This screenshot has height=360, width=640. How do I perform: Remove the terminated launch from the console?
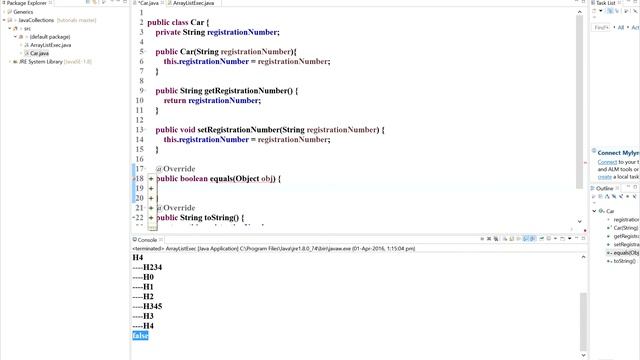click(x=489, y=239)
